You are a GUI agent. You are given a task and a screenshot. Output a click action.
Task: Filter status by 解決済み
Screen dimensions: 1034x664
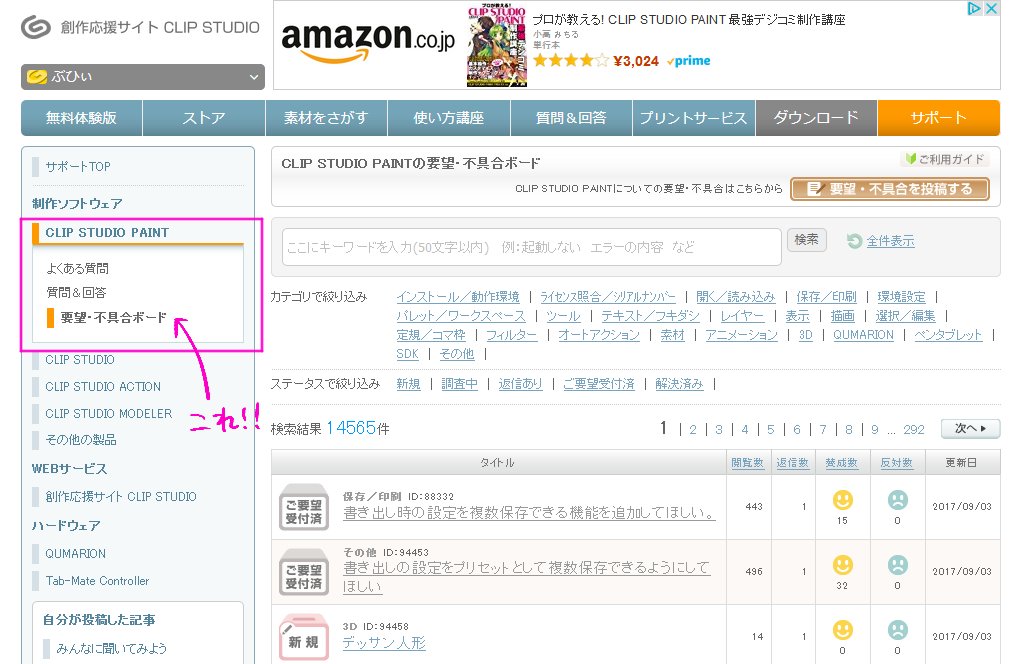pos(679,384)
